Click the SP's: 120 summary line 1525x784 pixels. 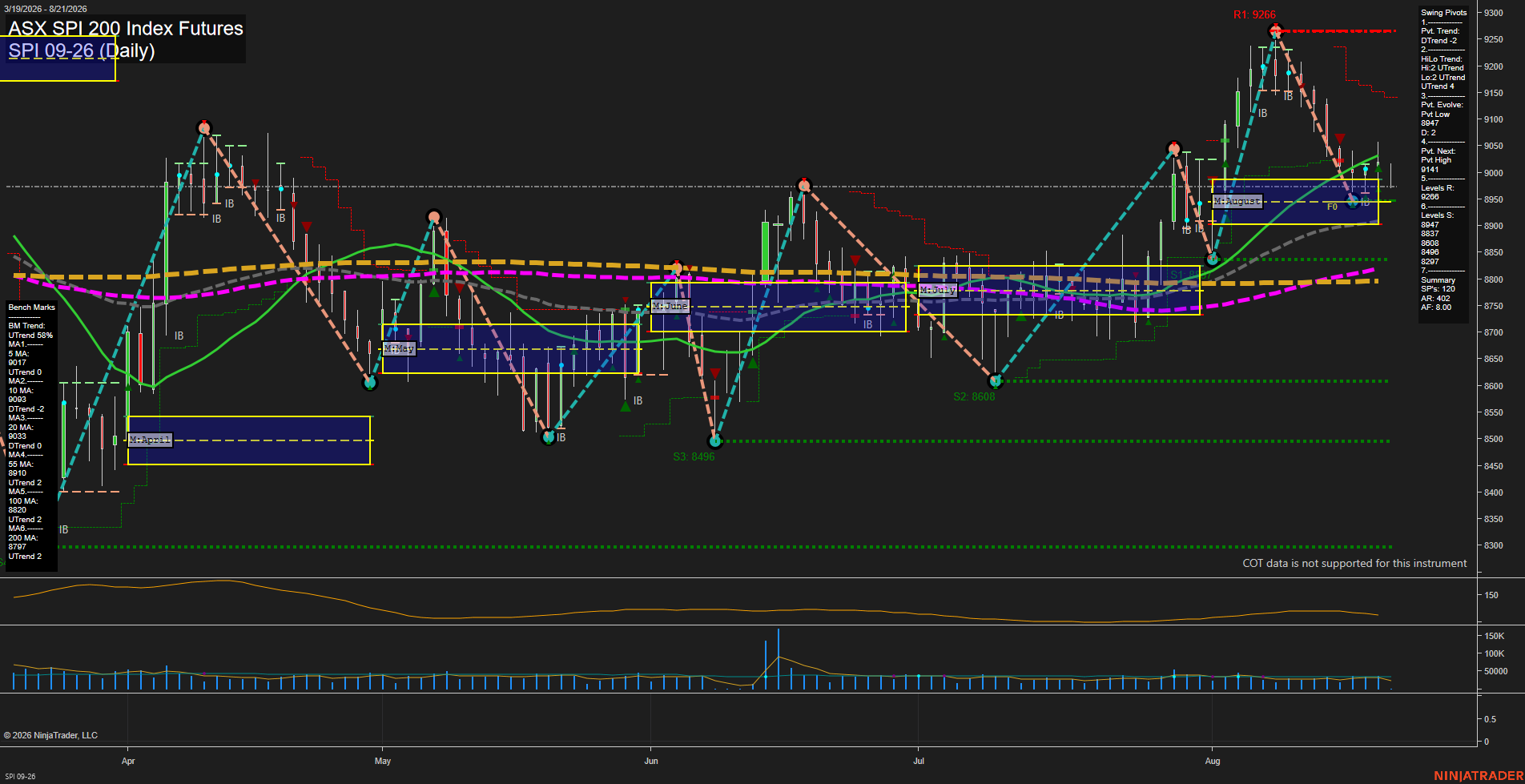(x=1438, y=289)
